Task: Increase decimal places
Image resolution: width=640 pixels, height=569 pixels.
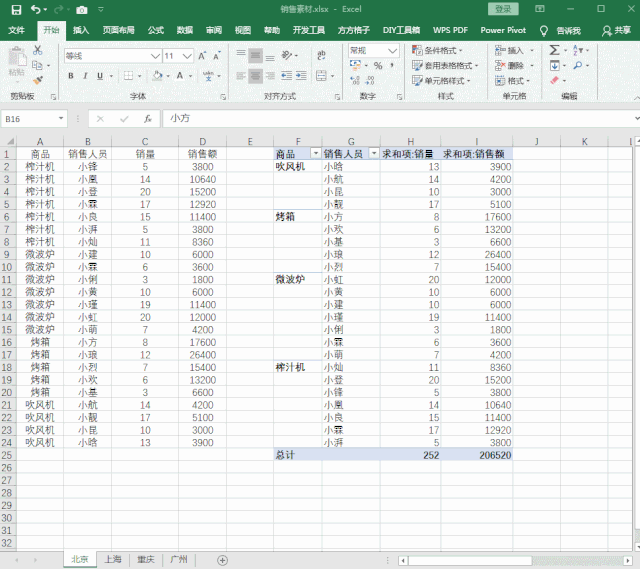Action: [x=355, y=80]
